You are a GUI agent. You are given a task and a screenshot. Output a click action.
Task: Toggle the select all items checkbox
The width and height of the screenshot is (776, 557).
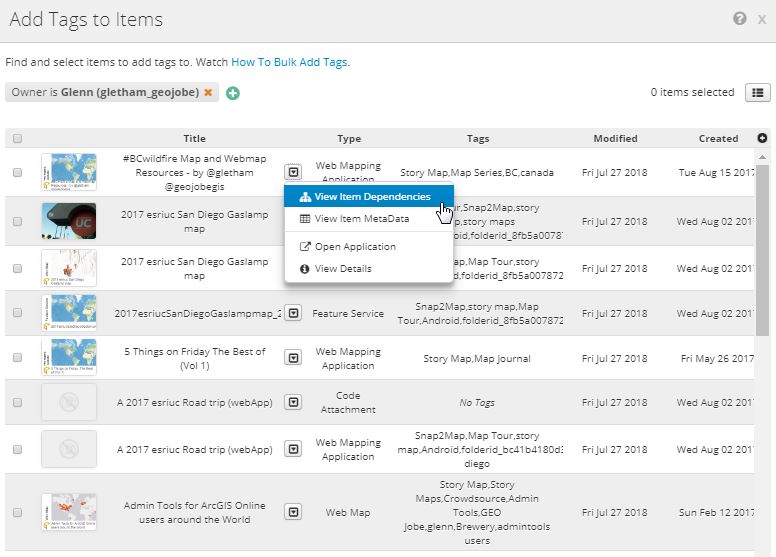coord(17,139)
